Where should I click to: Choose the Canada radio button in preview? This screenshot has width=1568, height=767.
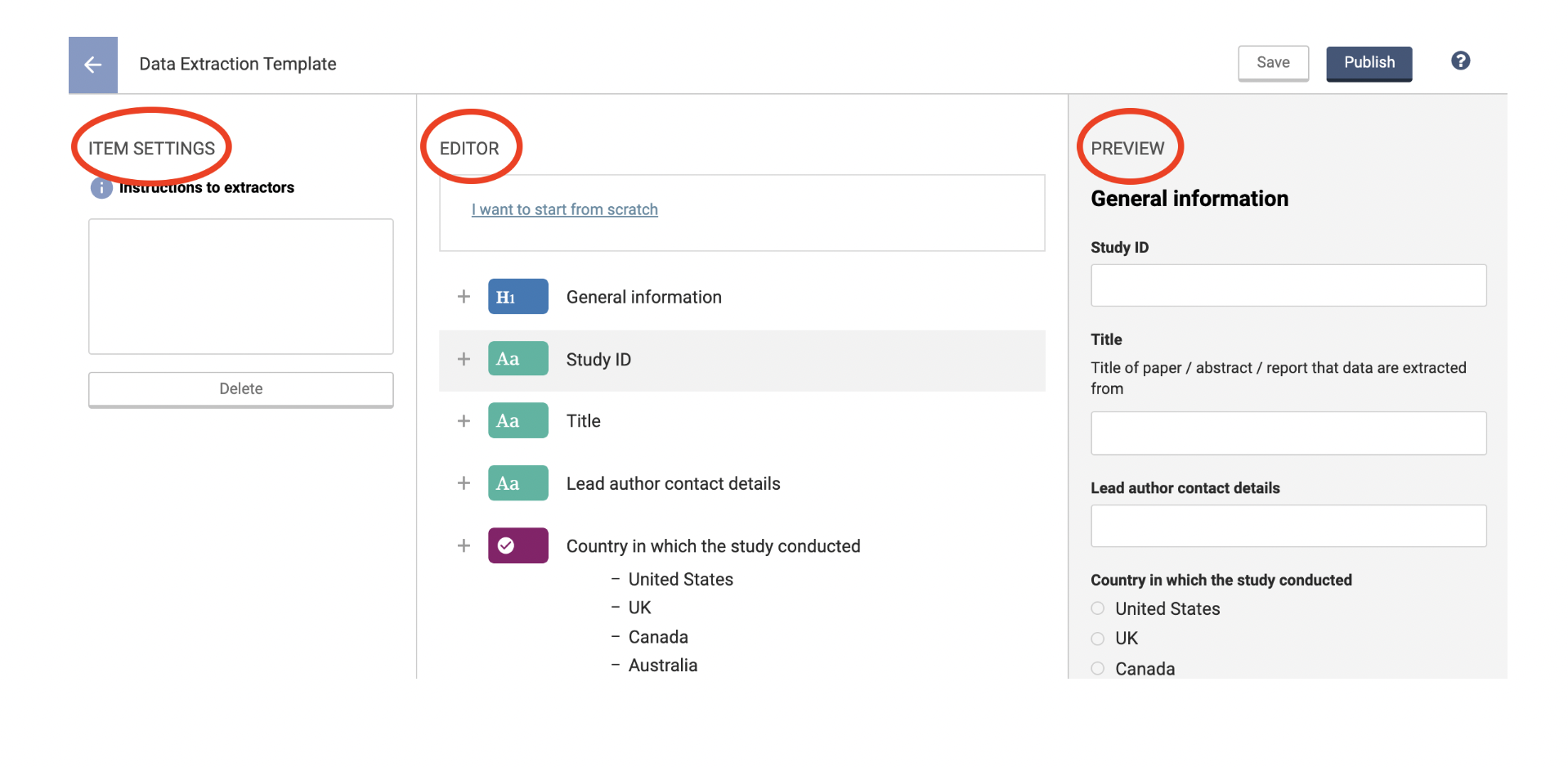click(1098, 669)
